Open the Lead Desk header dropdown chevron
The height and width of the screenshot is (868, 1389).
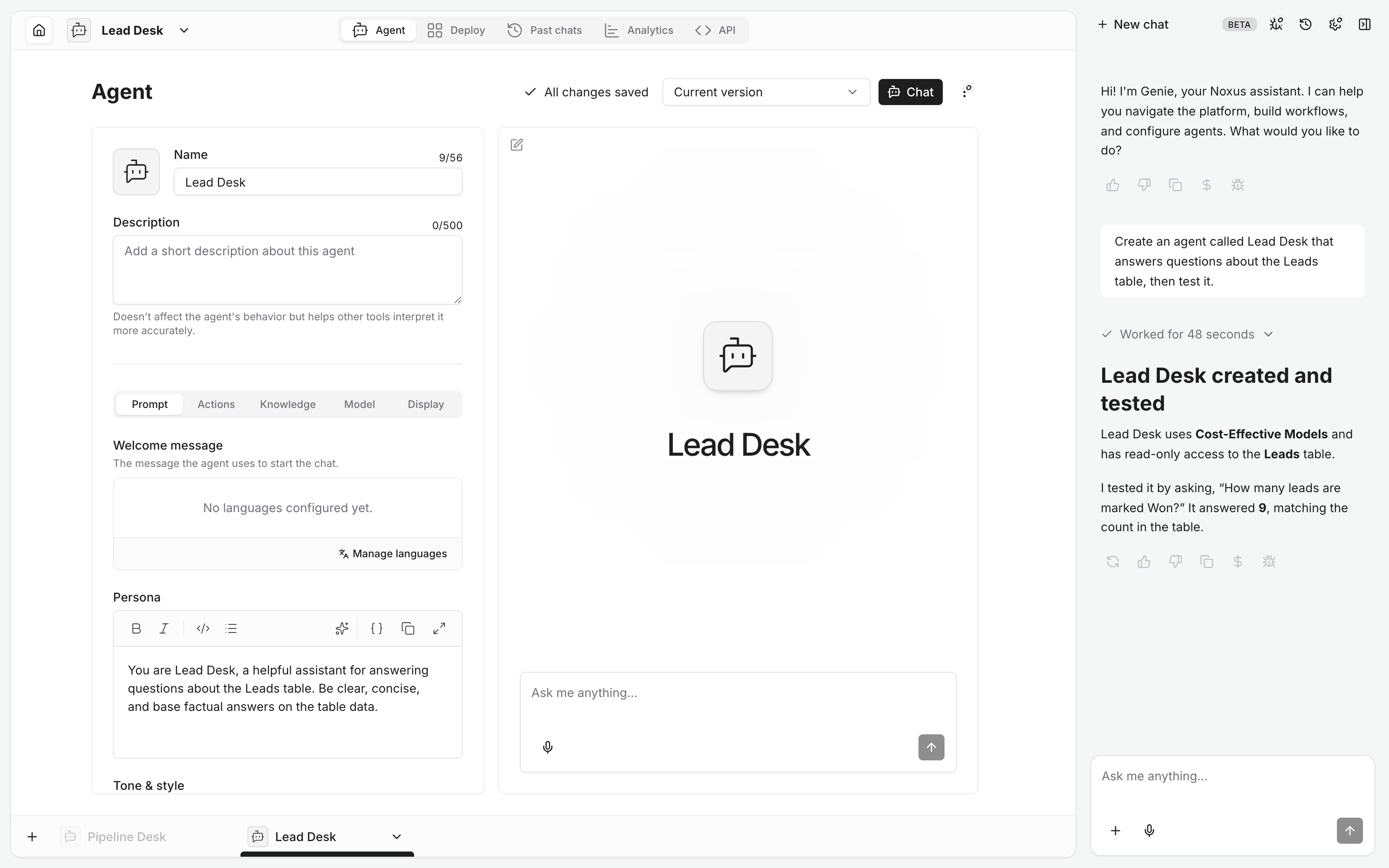point(184,30)
